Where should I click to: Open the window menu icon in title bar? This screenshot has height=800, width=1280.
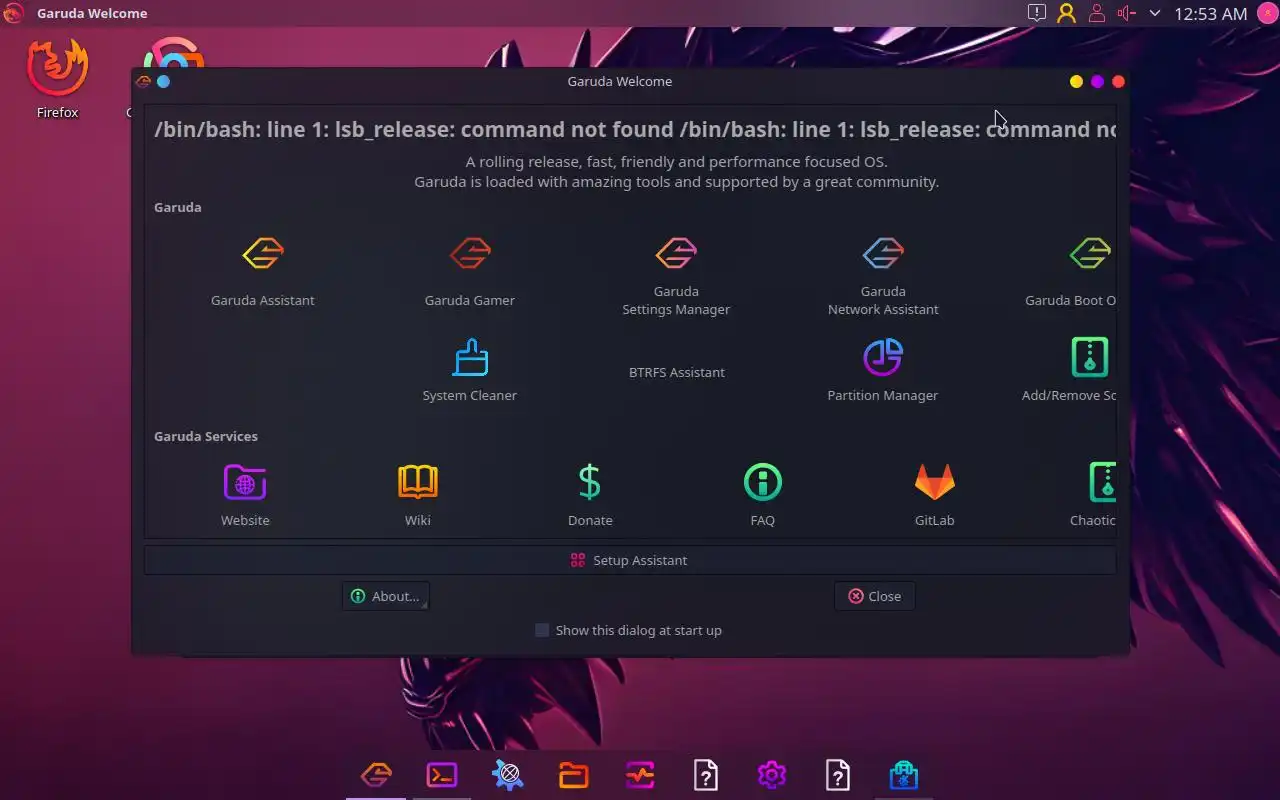coord(143,81)
